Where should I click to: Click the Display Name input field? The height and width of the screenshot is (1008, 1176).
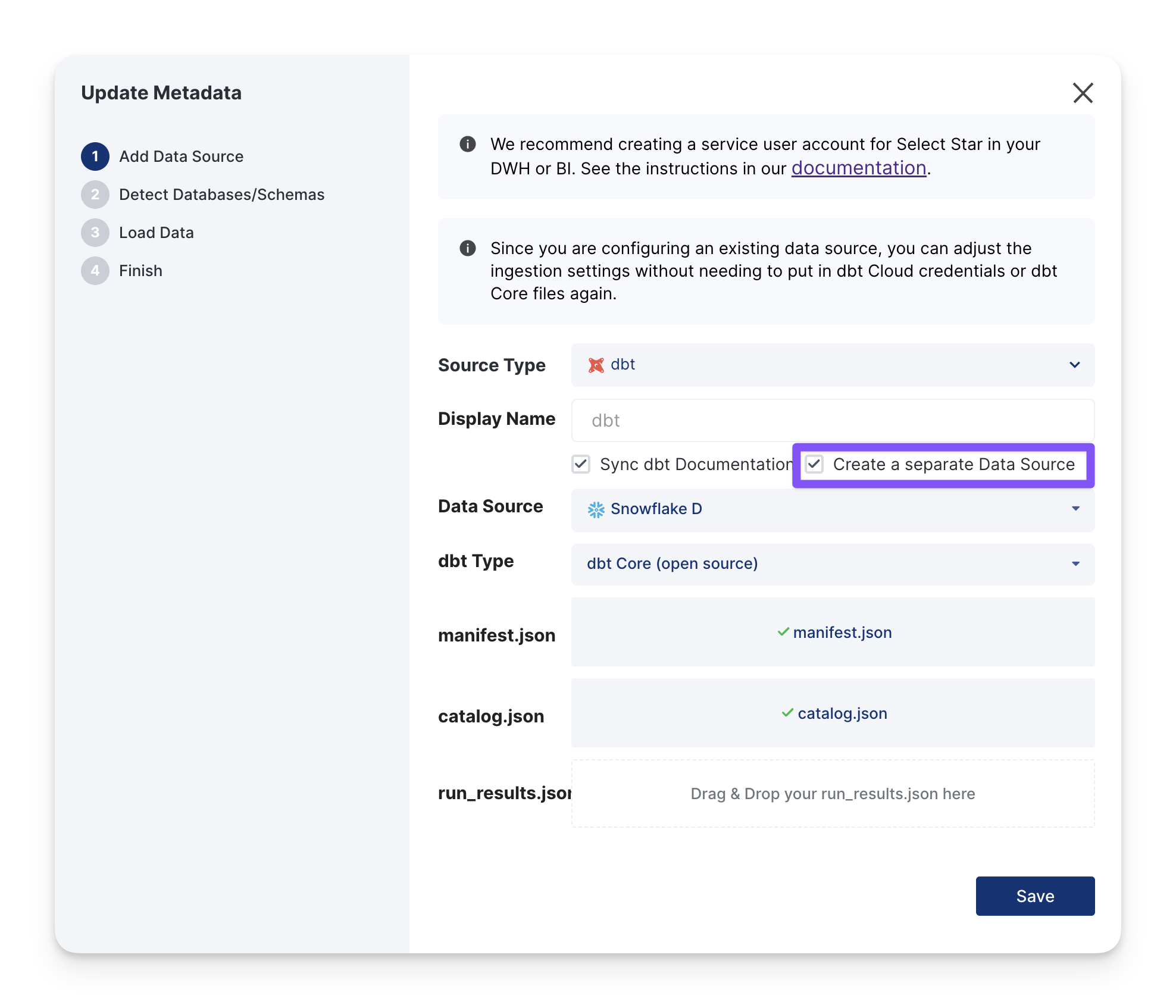pos(832,421)
